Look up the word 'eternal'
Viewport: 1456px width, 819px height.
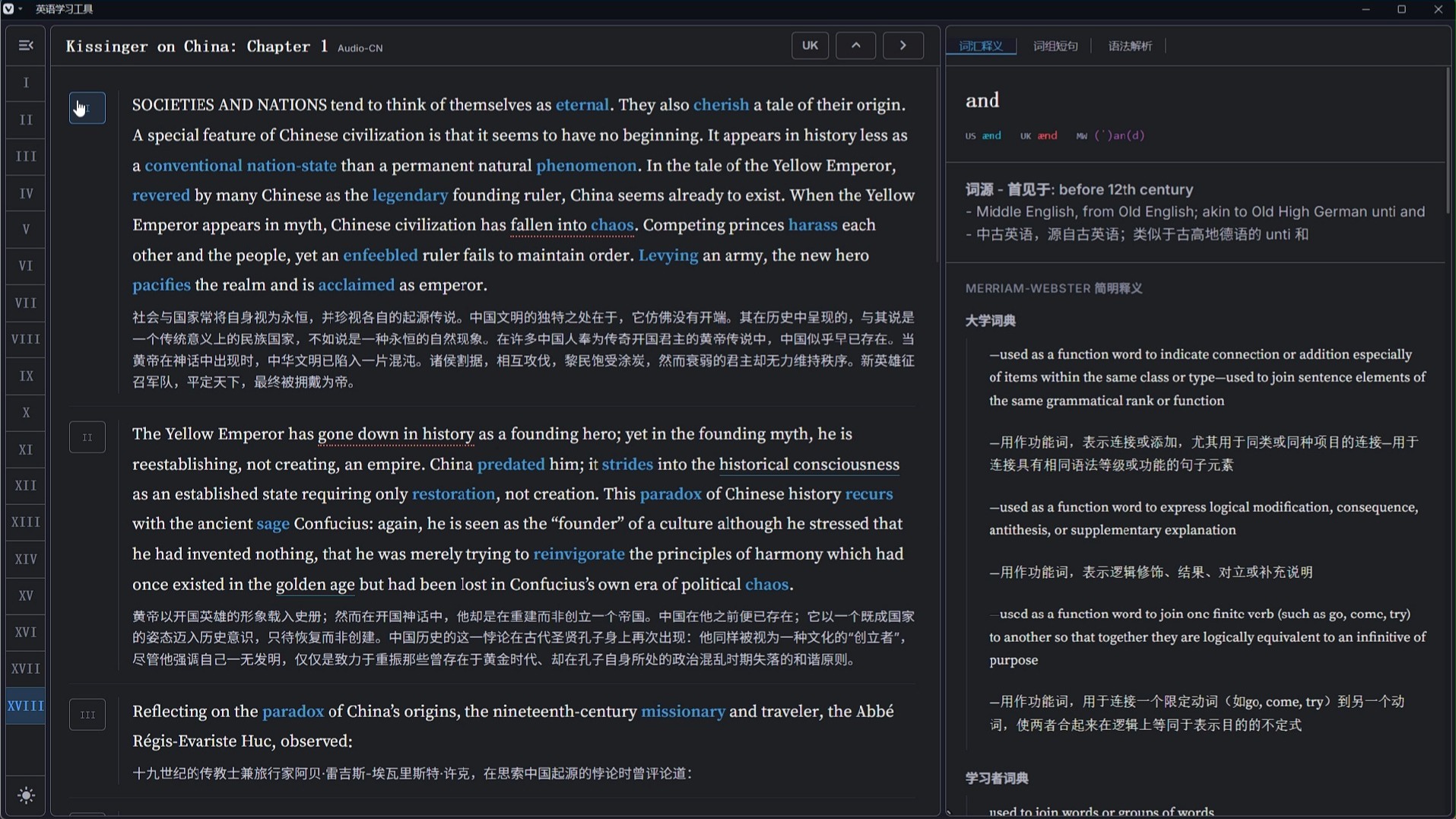coord(582,105)
